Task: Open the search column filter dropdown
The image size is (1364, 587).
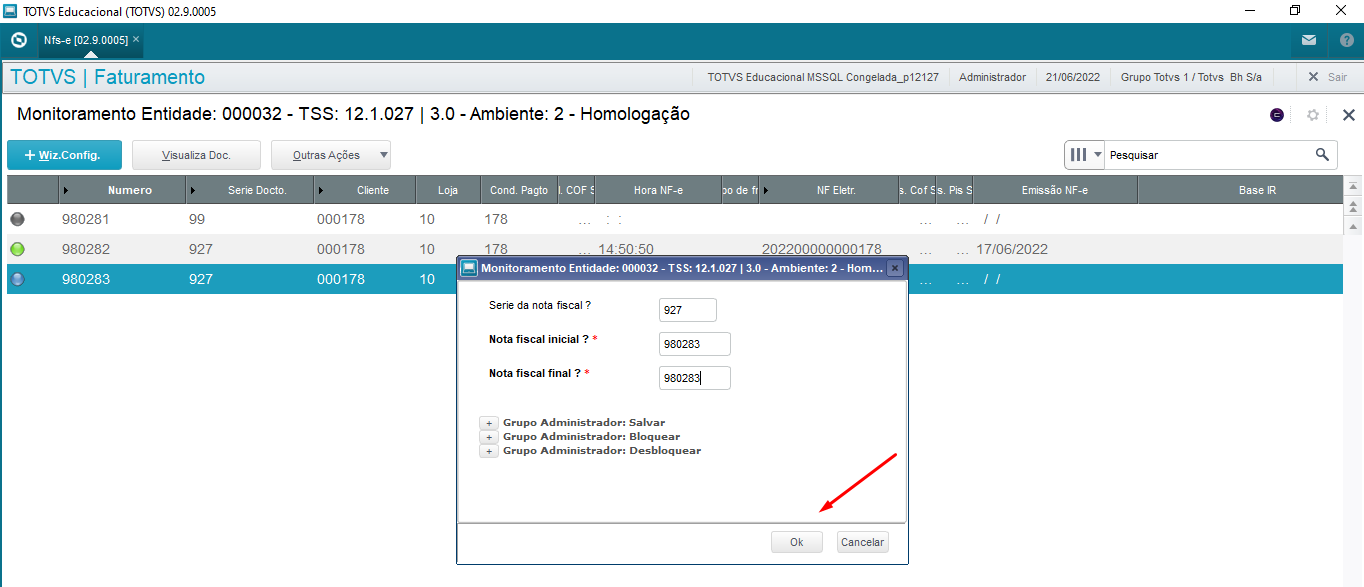Action: [1086, 155]
